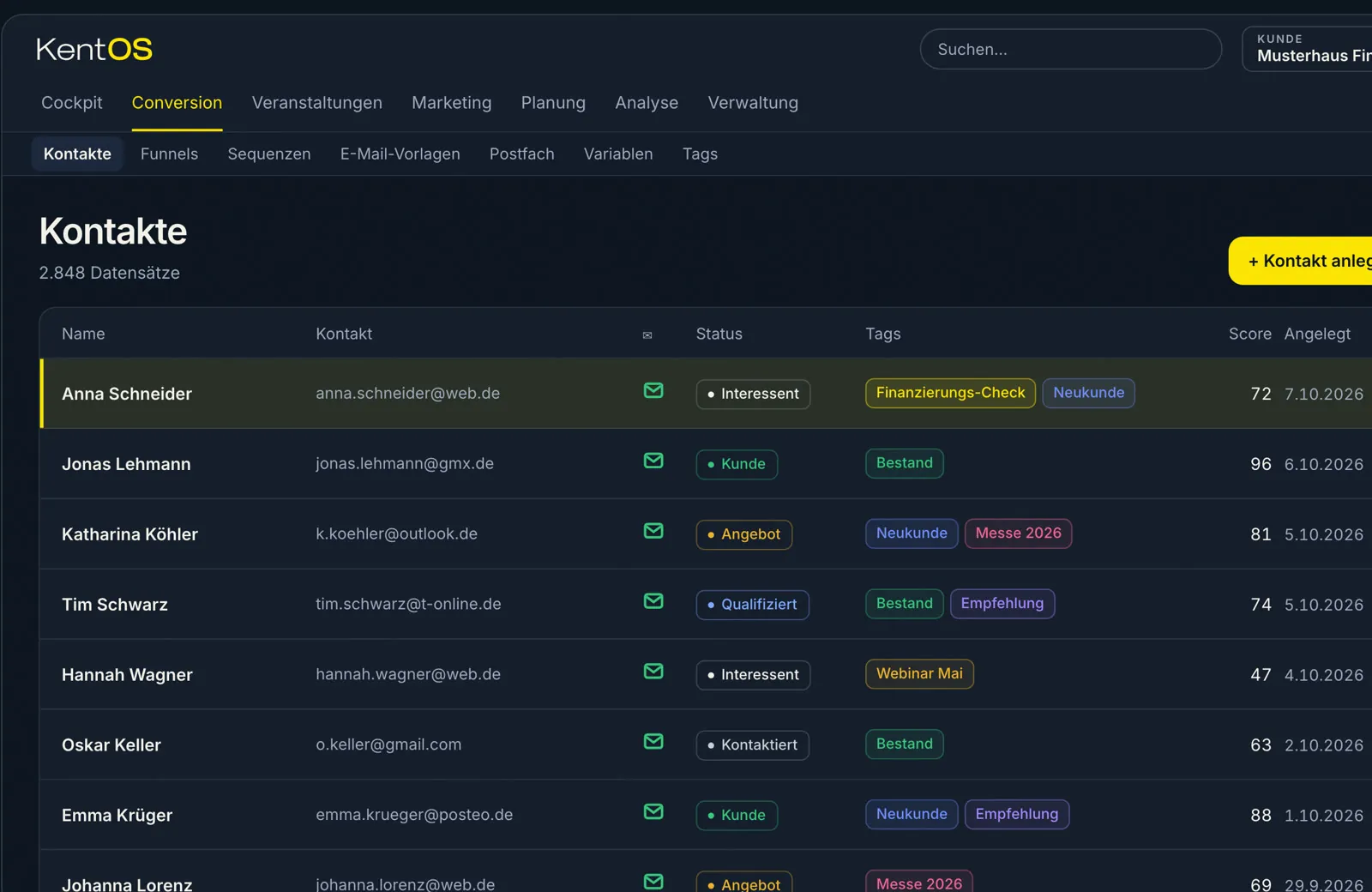Click the Kontaktiert status badge
The image size is (1372, 892).
point(753,745)
